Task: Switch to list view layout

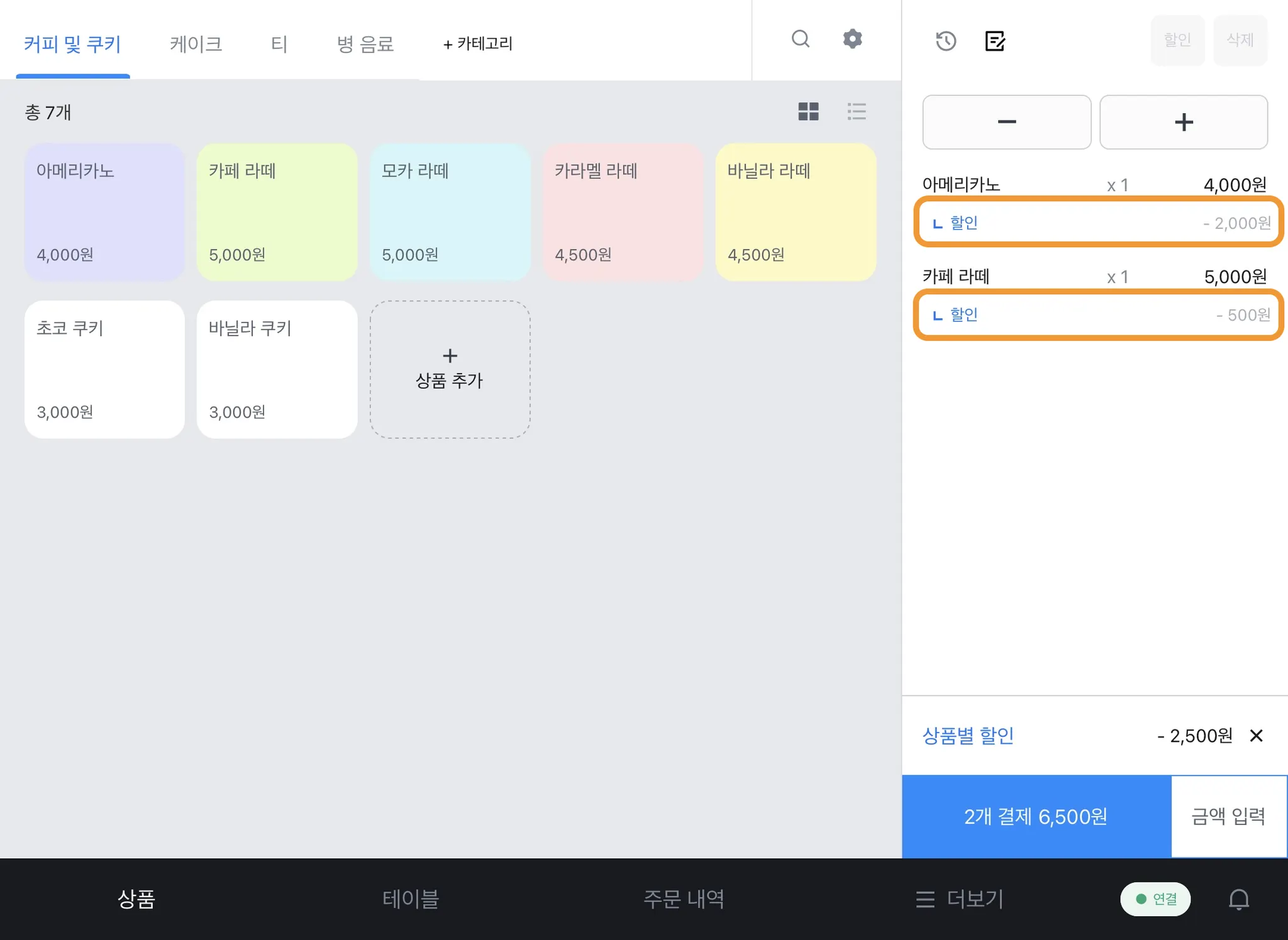Action: (x=857, y=112)
